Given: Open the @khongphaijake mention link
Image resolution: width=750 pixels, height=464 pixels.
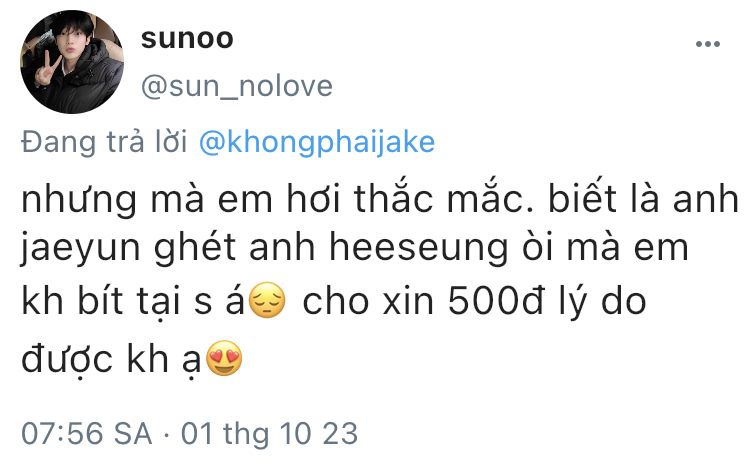Looking at the screenshot, I should [317, 142].
